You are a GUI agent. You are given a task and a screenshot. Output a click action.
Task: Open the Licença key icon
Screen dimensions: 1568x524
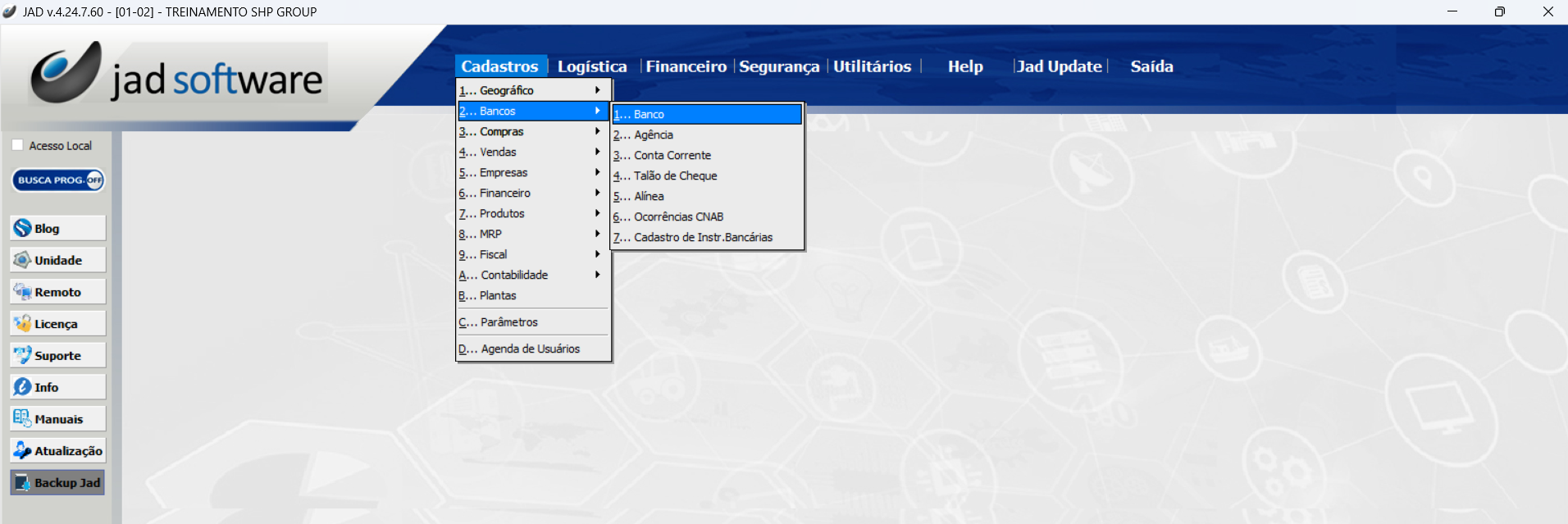point(23,324)
